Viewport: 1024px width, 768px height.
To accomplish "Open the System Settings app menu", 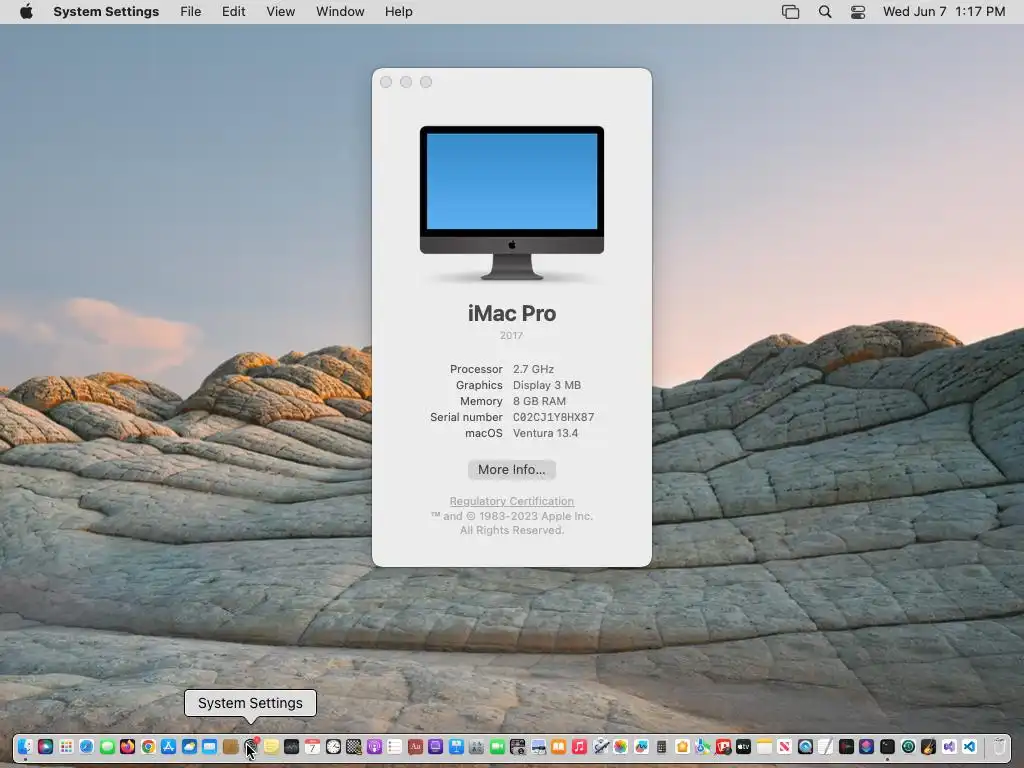I will click(x=106, y=12).
